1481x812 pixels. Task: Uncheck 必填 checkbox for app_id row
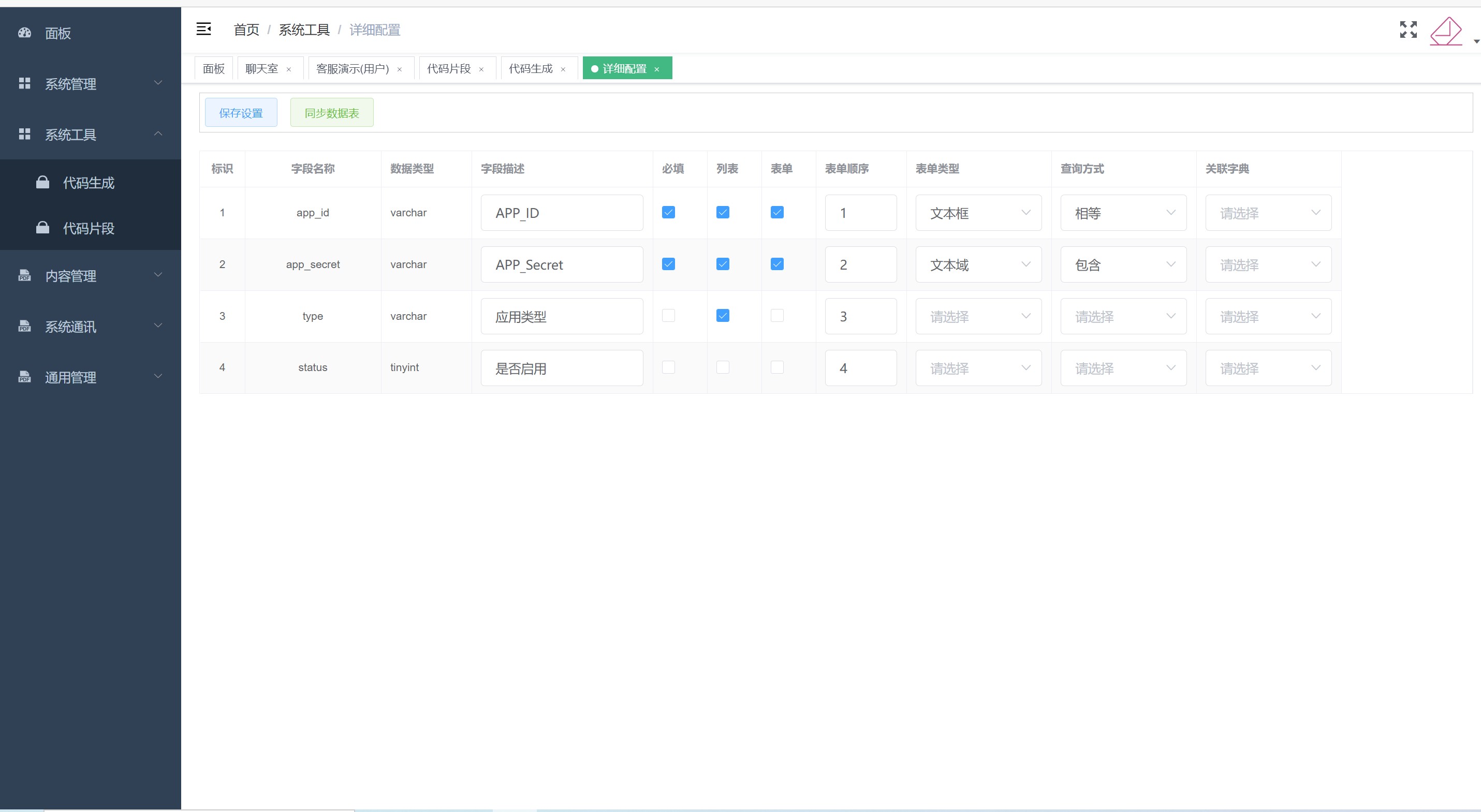[x=668, y=213]
